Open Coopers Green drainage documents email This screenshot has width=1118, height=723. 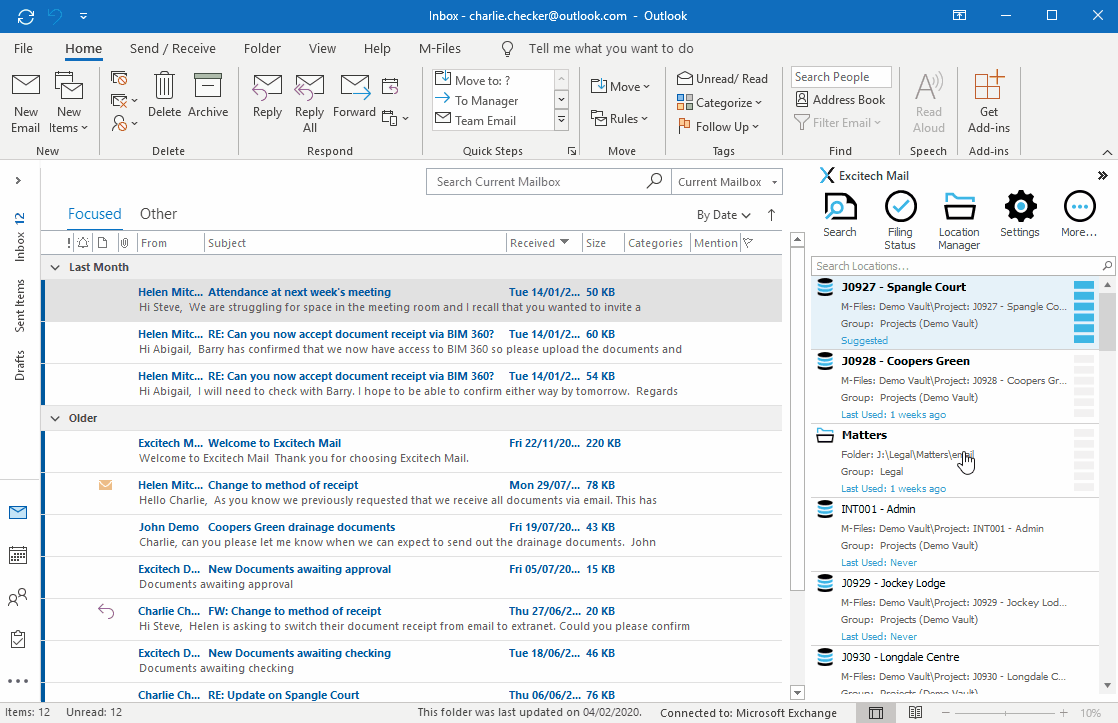413,535
